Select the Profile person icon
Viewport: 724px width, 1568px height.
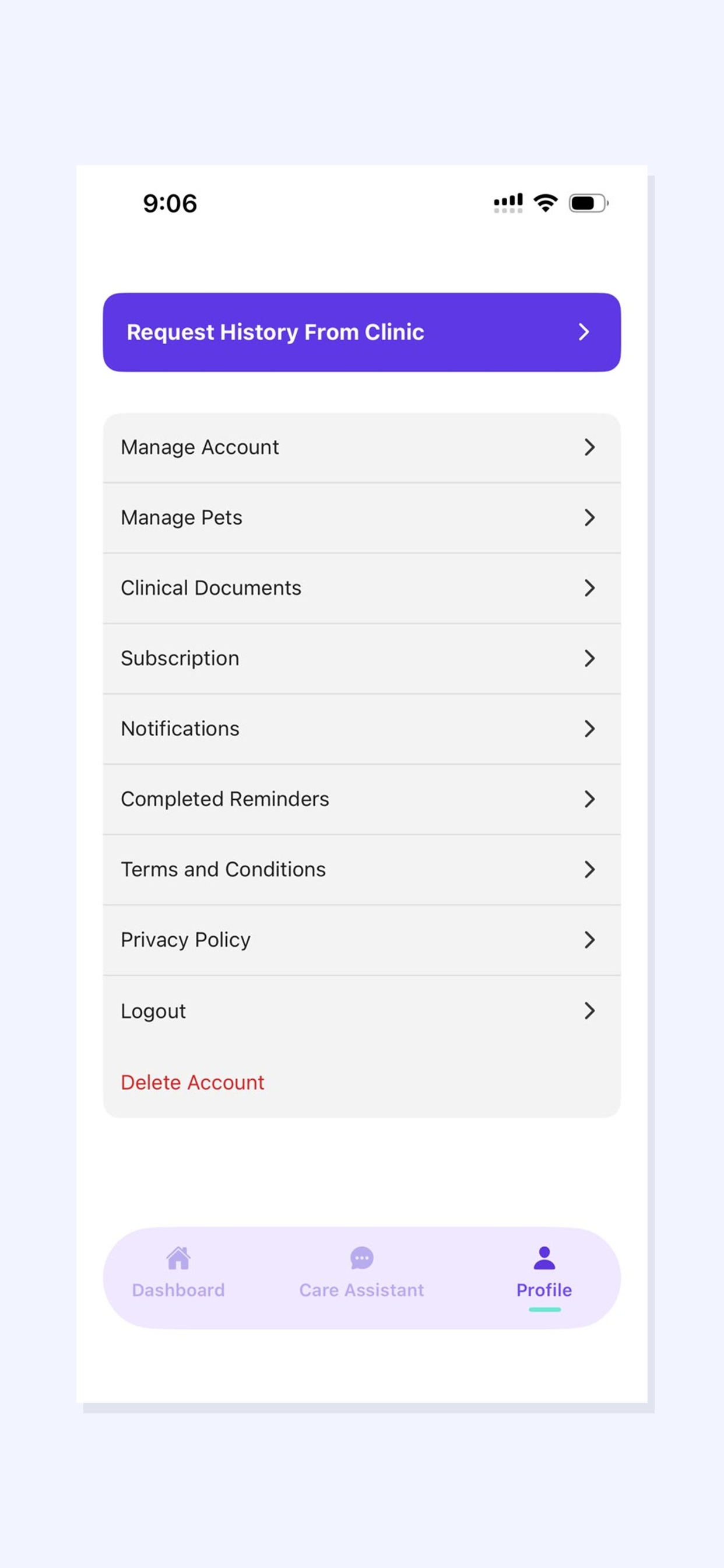coord(544,1258)
